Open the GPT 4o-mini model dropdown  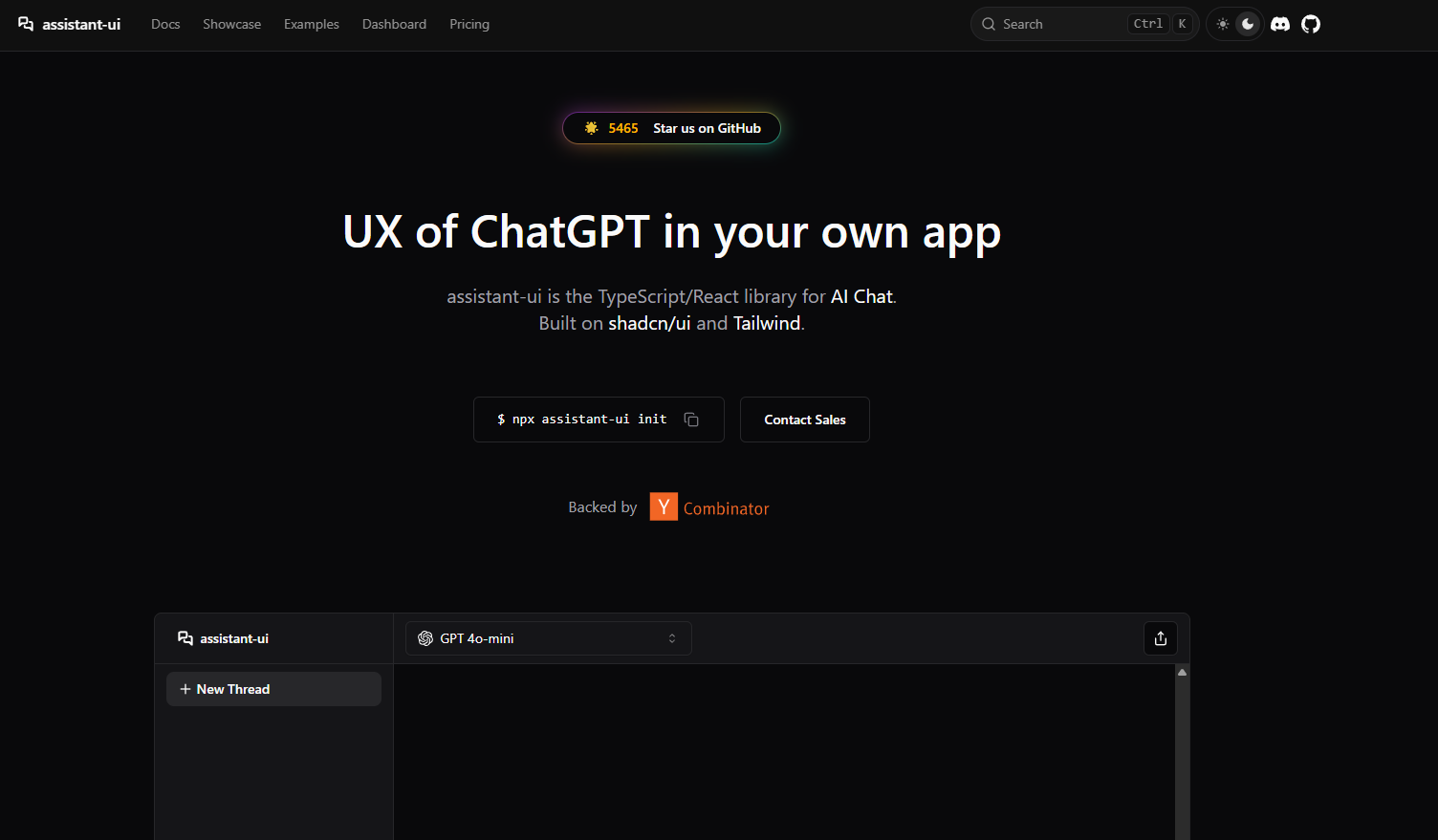click(x=549, y=638)
